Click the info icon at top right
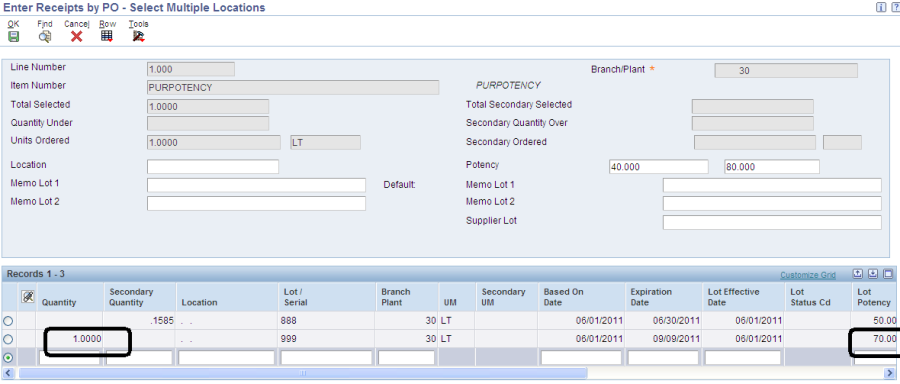This screenshot has height=384, width=900. 880,7
